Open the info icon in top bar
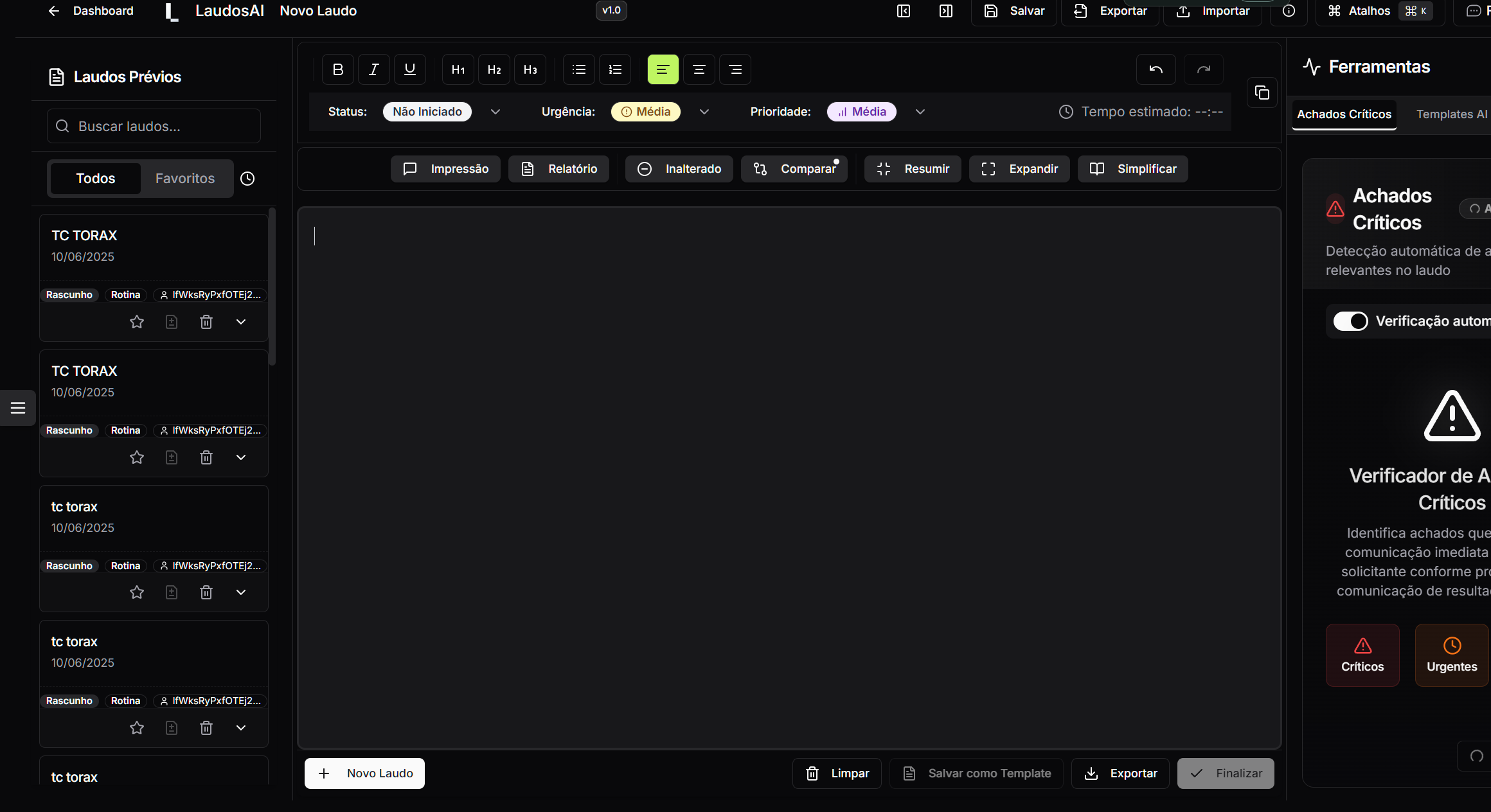Screen dimensions: 1491x812 click(1289, 11)
